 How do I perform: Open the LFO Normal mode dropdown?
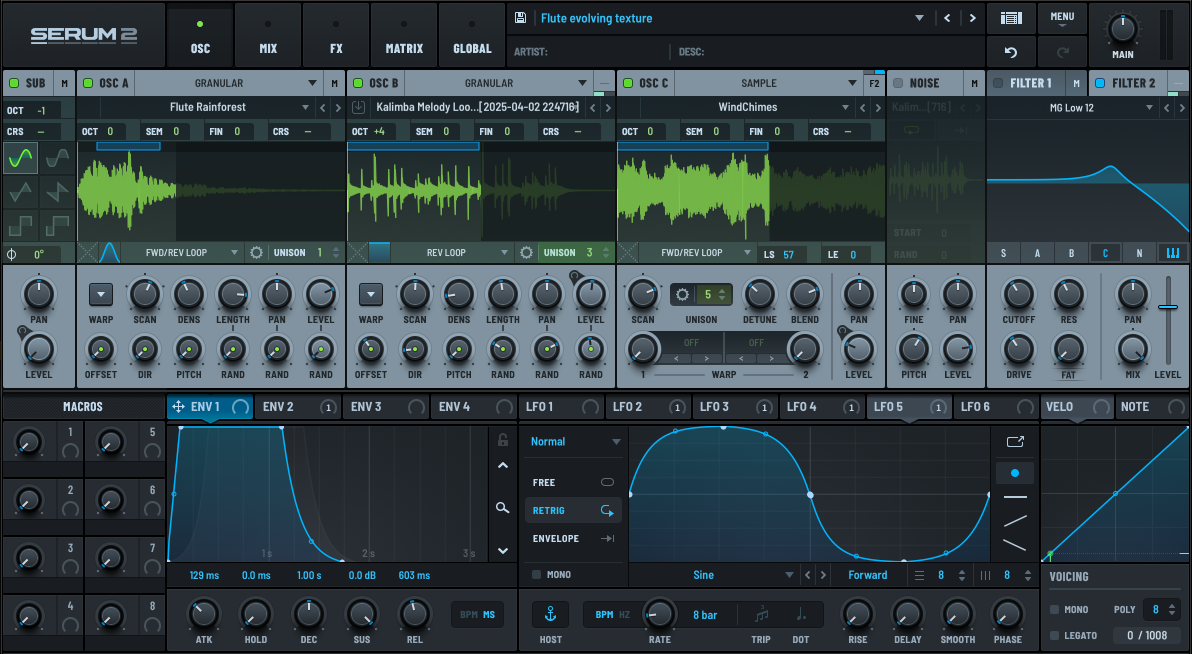point(575,442)
